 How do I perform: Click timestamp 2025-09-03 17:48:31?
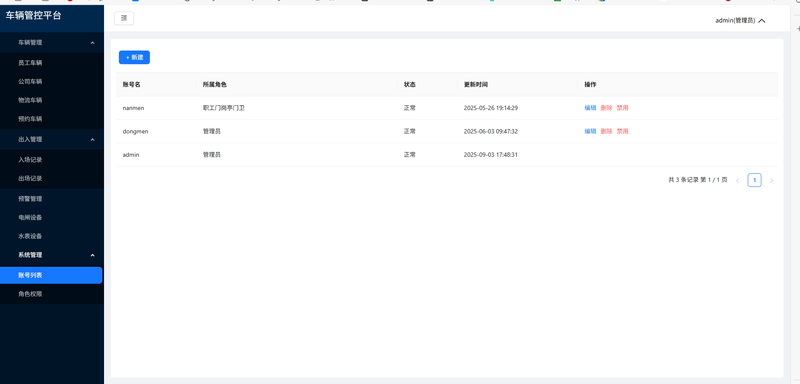[x=491, y=155]
